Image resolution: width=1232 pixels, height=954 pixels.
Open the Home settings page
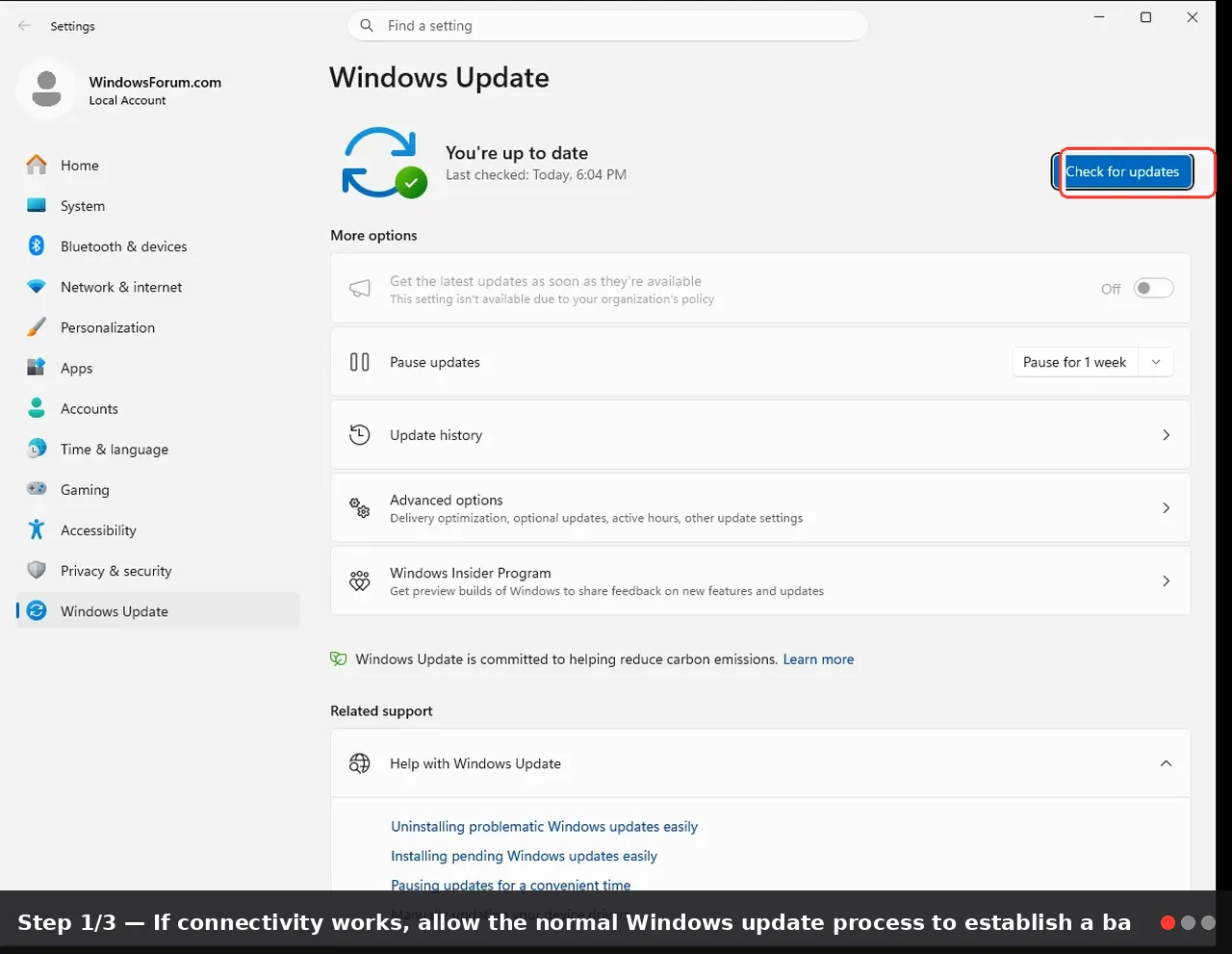158,166
